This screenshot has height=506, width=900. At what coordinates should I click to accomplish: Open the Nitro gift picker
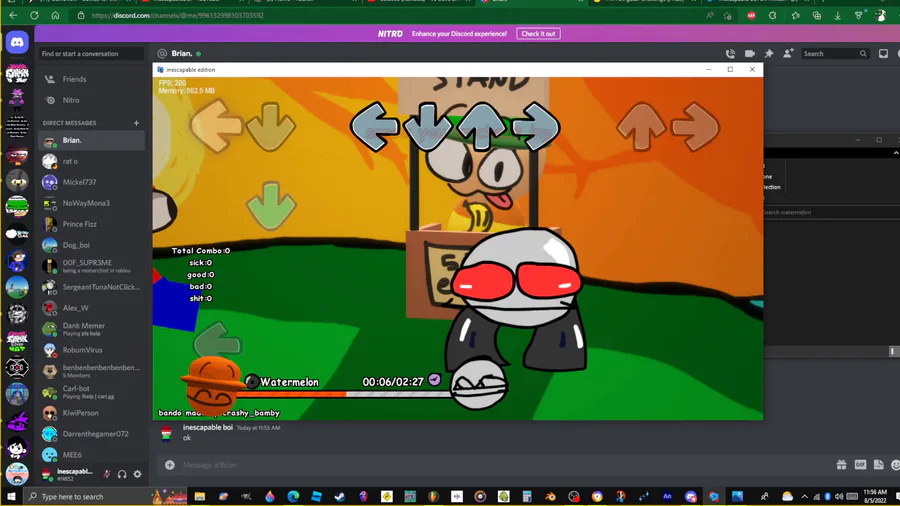(841, 465)
